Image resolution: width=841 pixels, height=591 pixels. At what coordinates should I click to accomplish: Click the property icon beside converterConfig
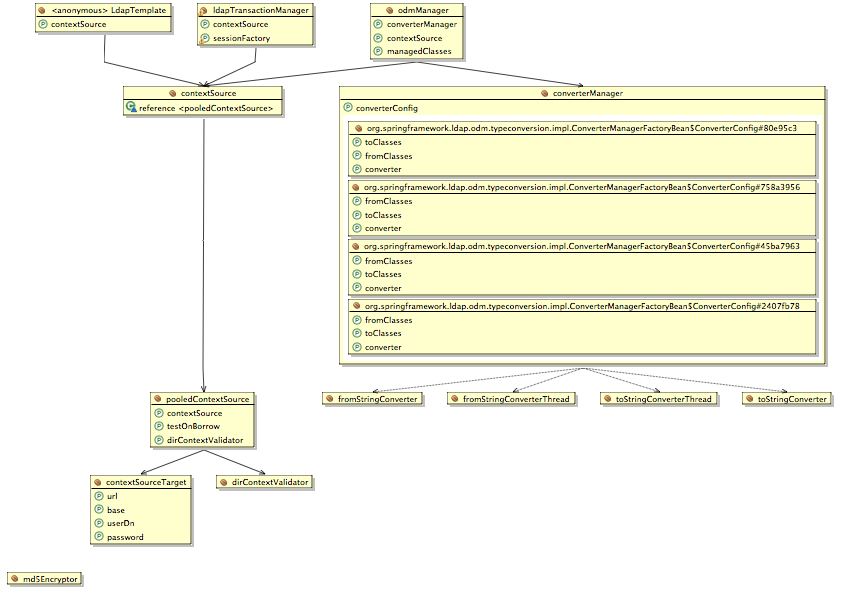[348, 108]
